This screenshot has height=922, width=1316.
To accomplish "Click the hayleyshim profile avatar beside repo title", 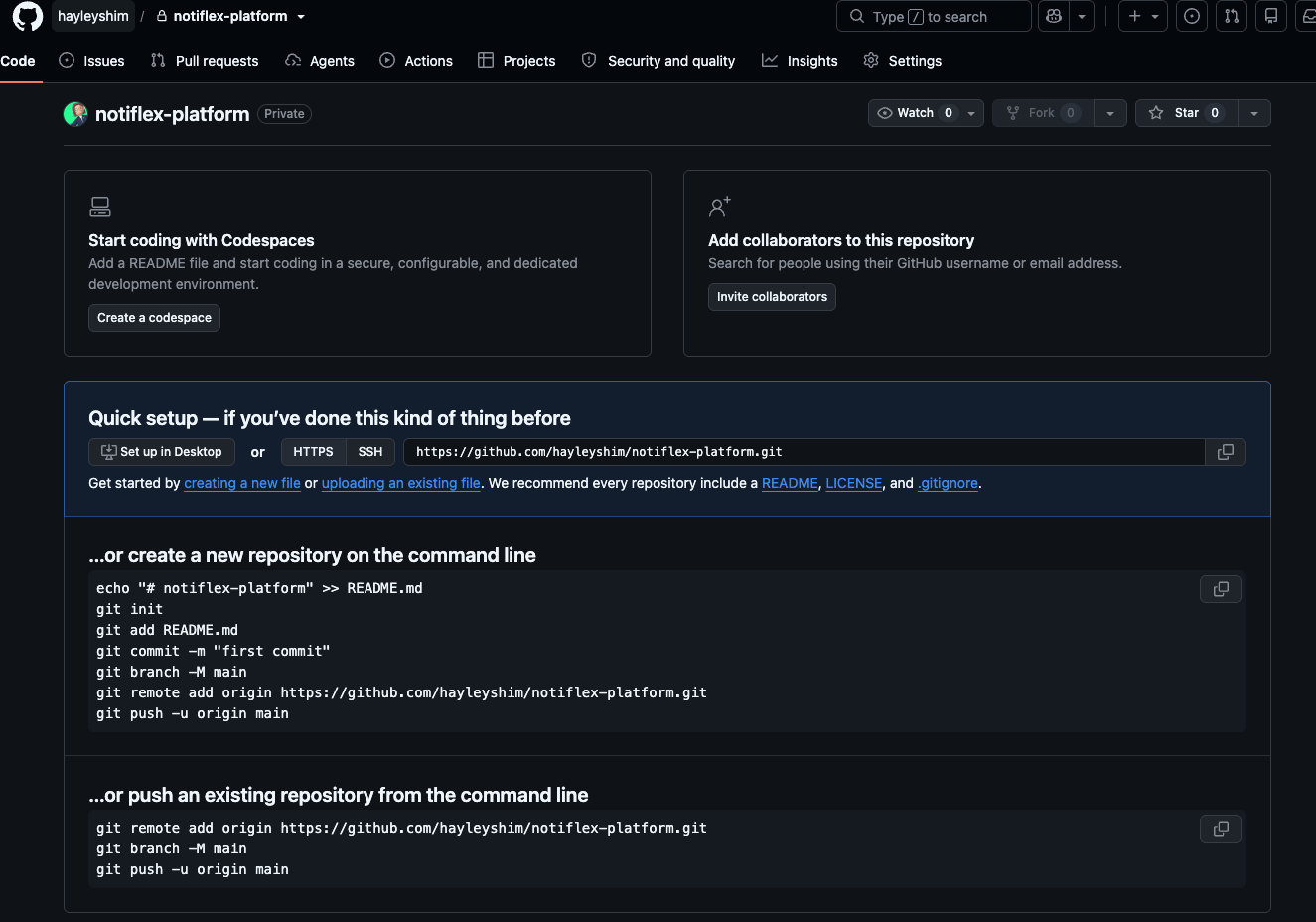I will point(75,114).
